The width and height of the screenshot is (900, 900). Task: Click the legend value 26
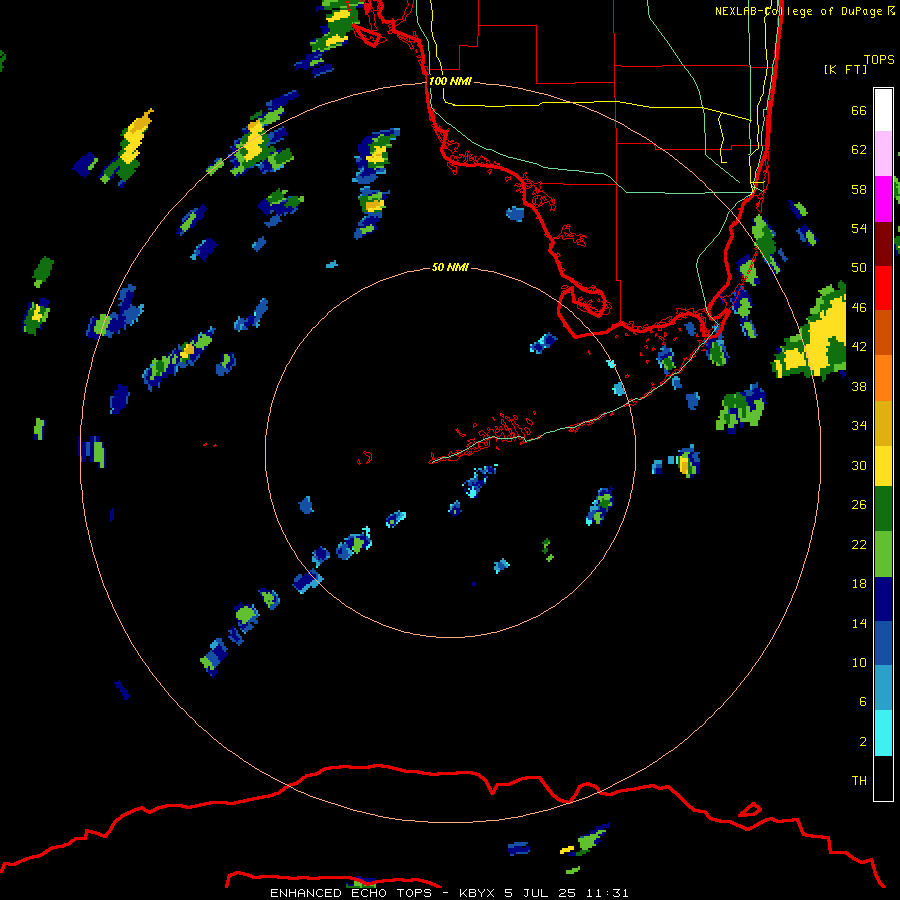859,505
